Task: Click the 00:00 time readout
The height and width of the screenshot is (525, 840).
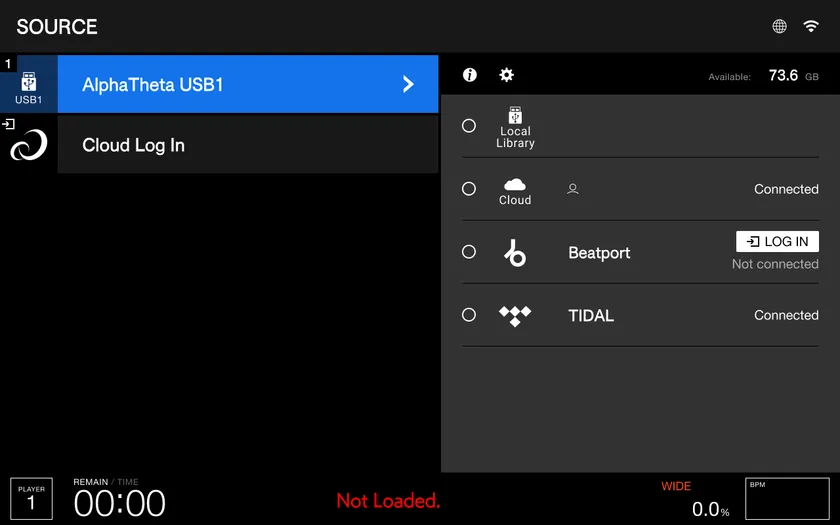Action: [119, 504]
